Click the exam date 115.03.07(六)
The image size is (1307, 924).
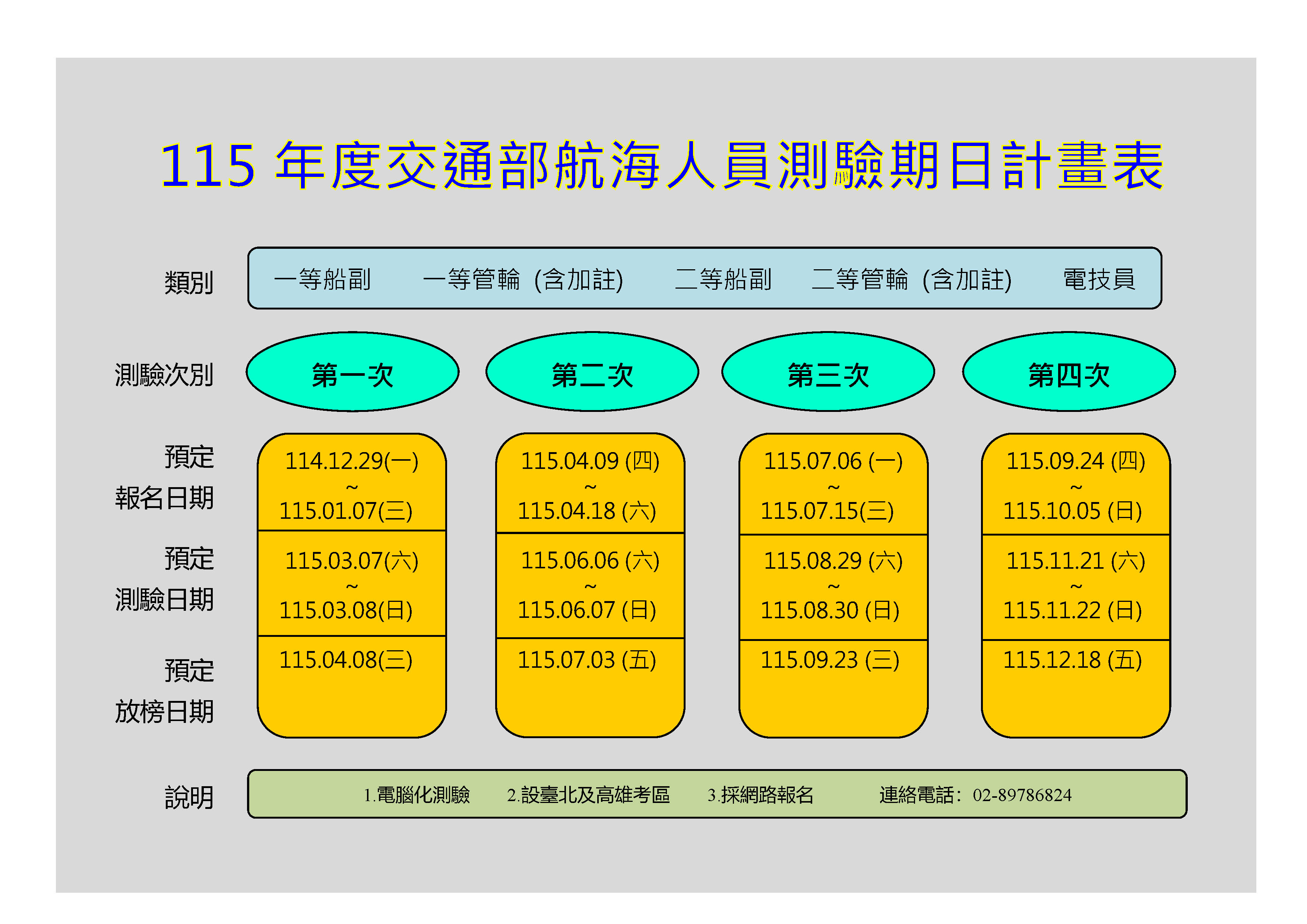click(x=351, y=561)
